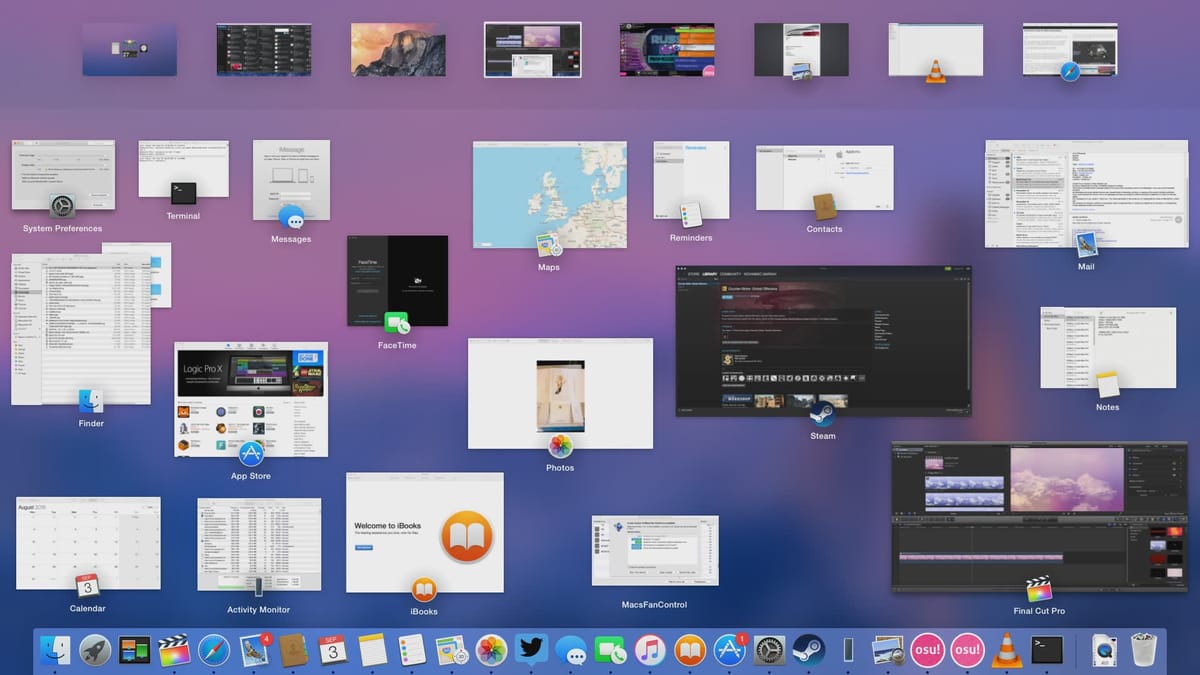Open Messages speech bubble in the Dock
The height and width of the screenshot is (675, 1200).
click(x=571, y=650)
